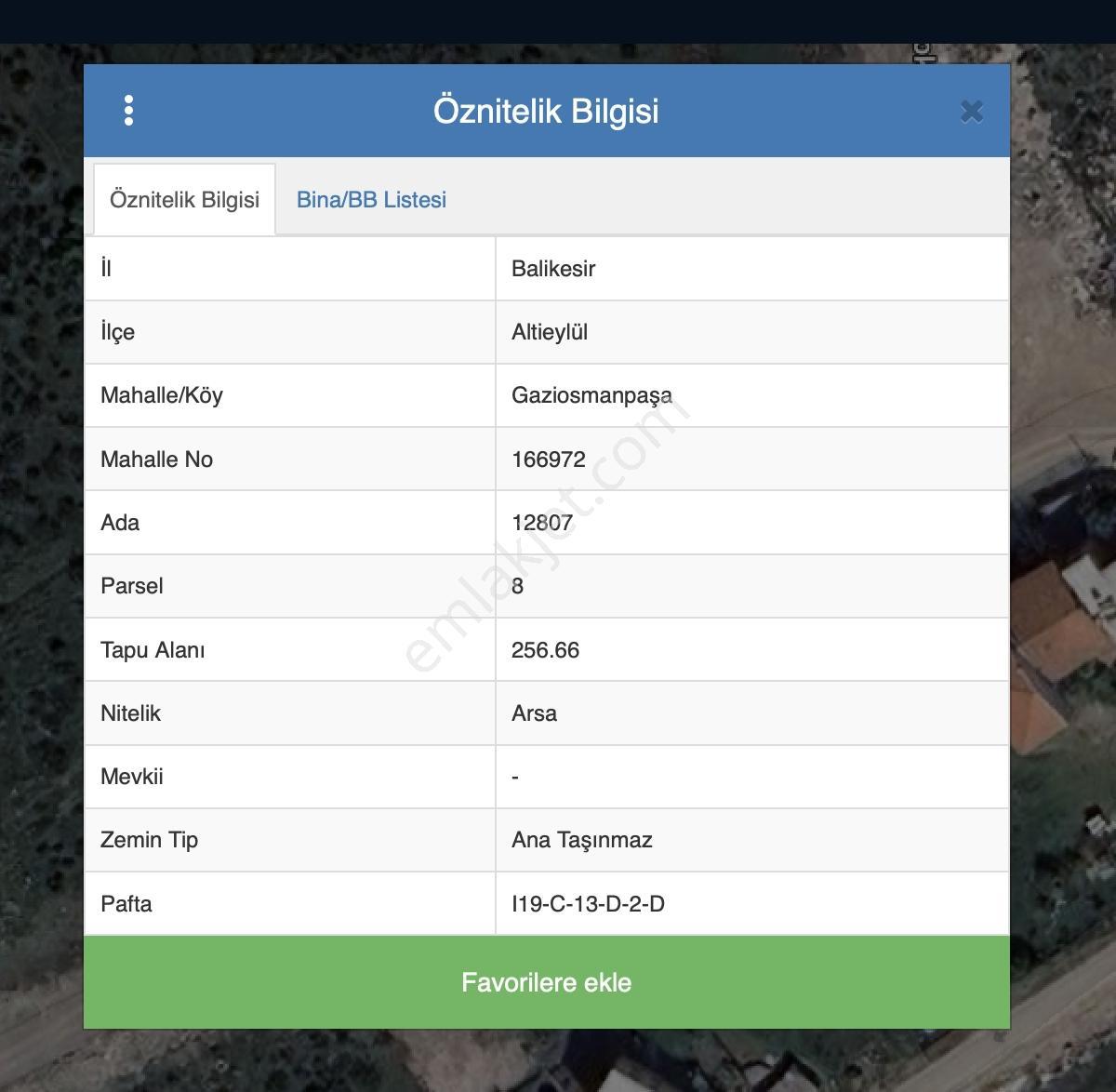Click the Tapu Alanı row label
Screen dimensions: 1116x1092
[153, 650]
